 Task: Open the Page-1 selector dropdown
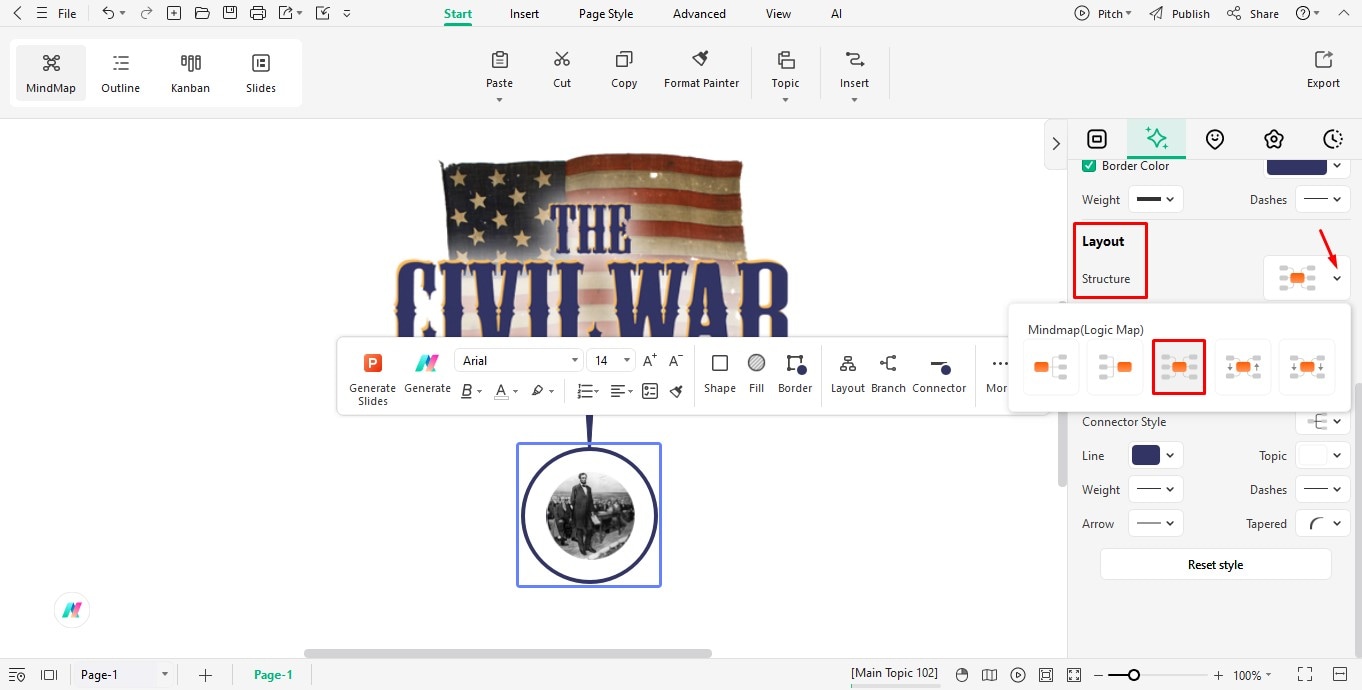[x=124, y=675]
